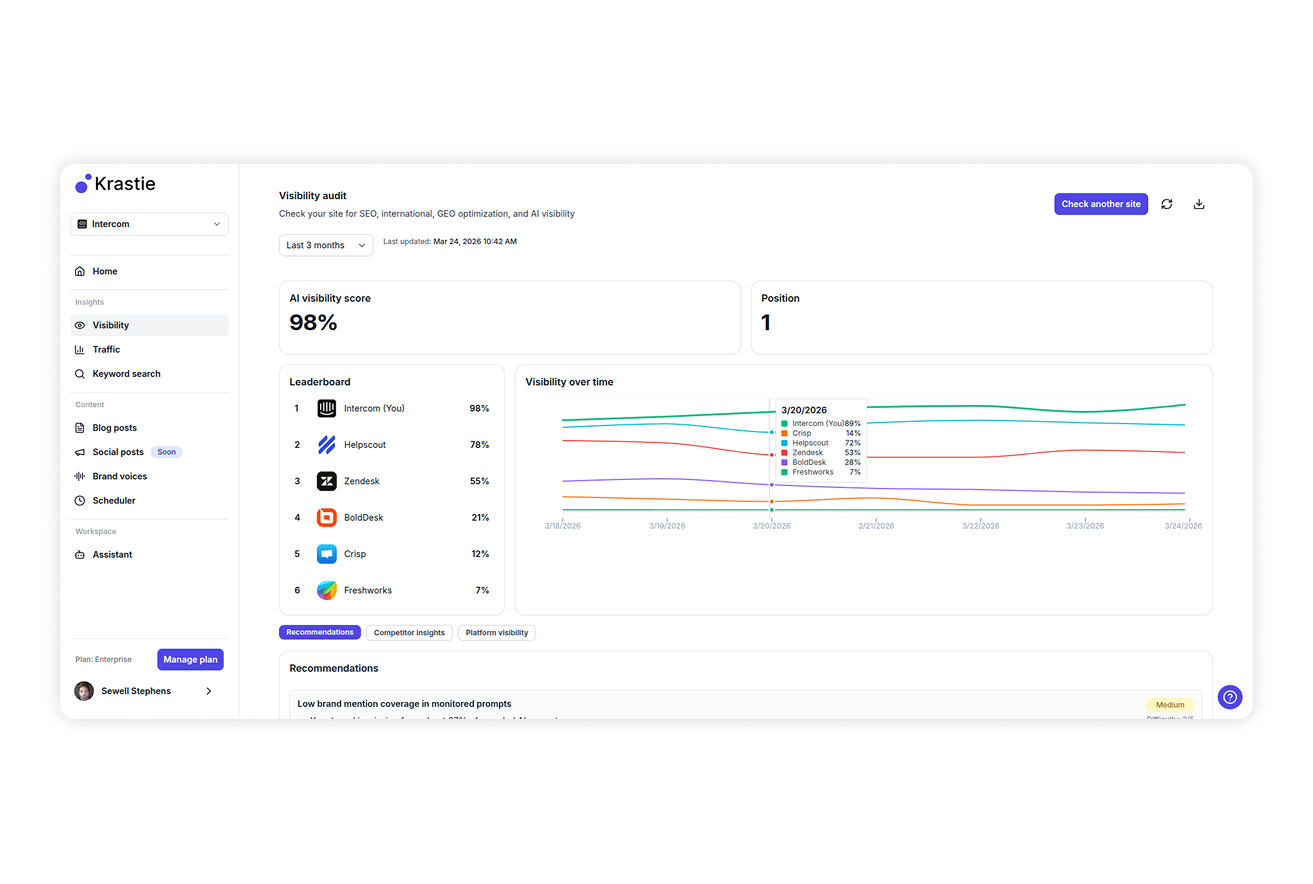Click Check another site button

1101,204
